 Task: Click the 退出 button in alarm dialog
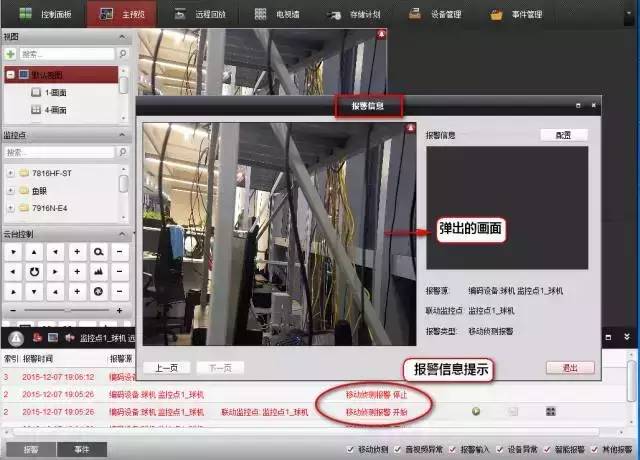pyautogui.click(x=570, y=367)
